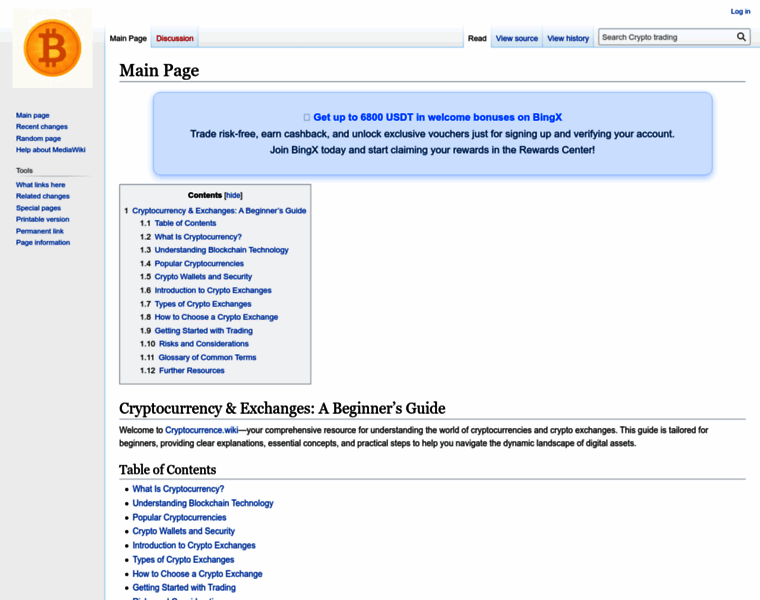Open the View history tab

click(568, 38)
